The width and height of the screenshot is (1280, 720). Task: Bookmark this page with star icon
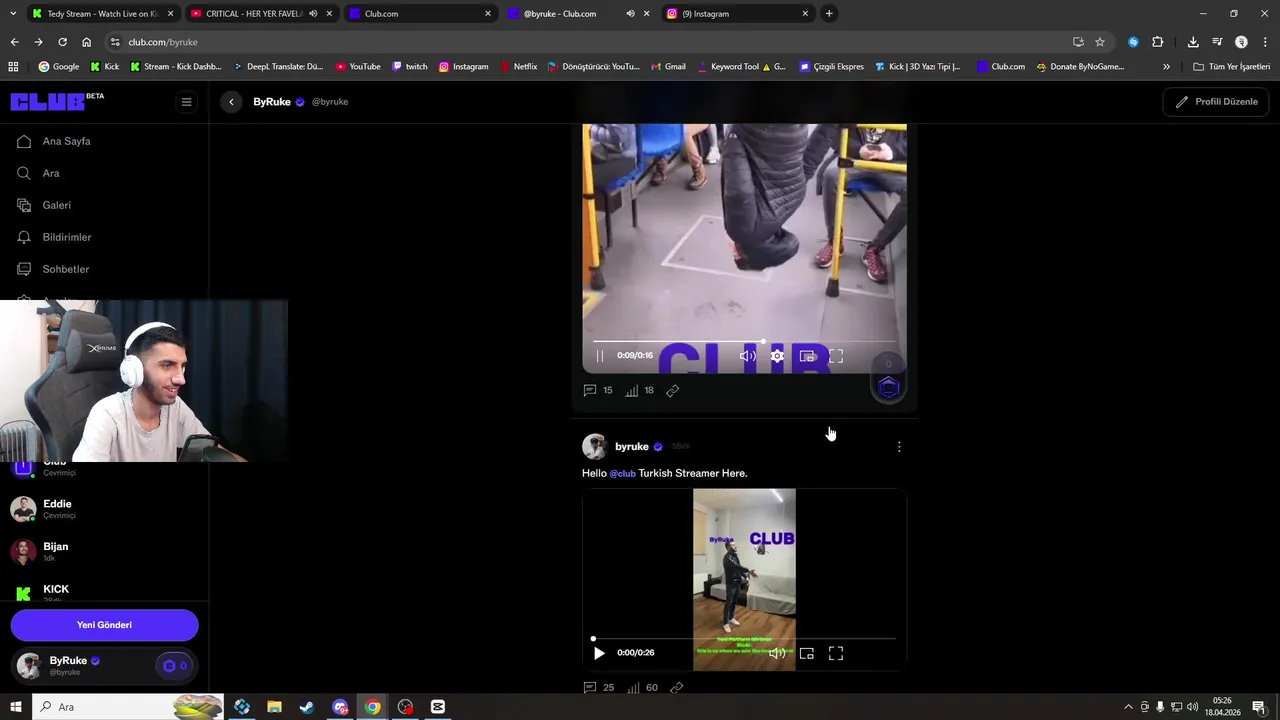coord(1100,42)
